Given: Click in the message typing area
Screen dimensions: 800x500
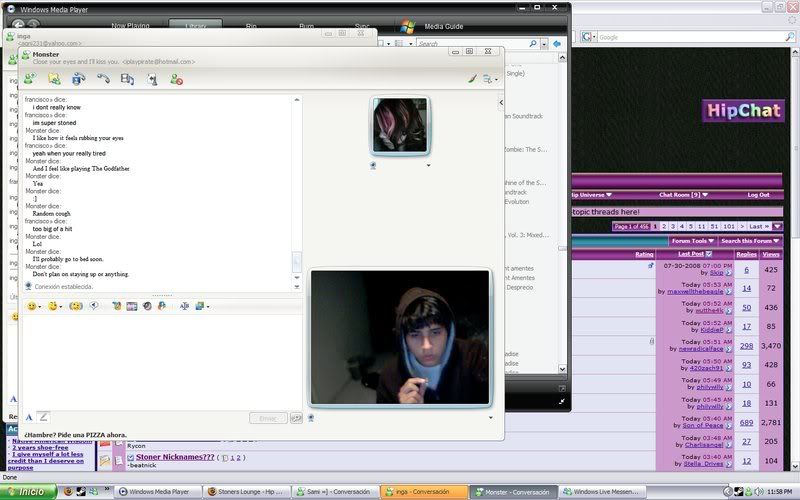Looking at the screenshot, I should coord(161,361).
